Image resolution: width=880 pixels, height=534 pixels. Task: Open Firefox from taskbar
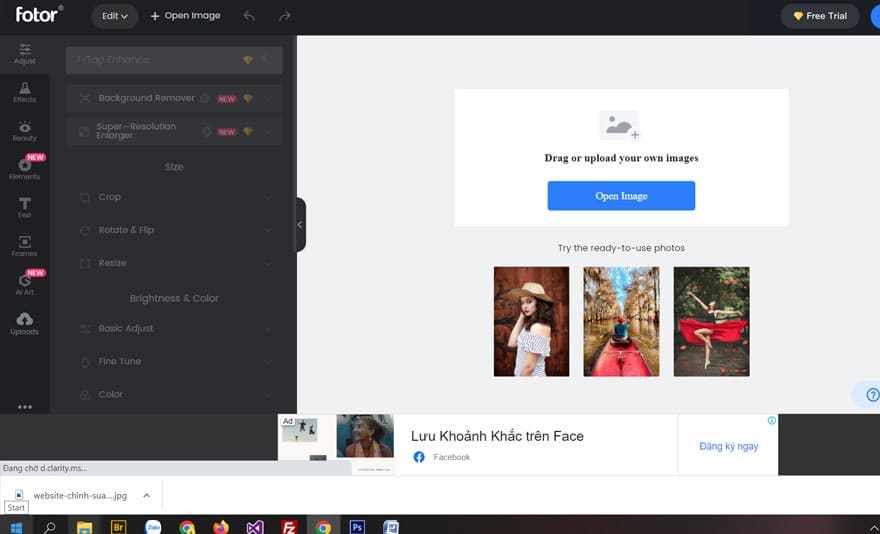pos(221,527)
